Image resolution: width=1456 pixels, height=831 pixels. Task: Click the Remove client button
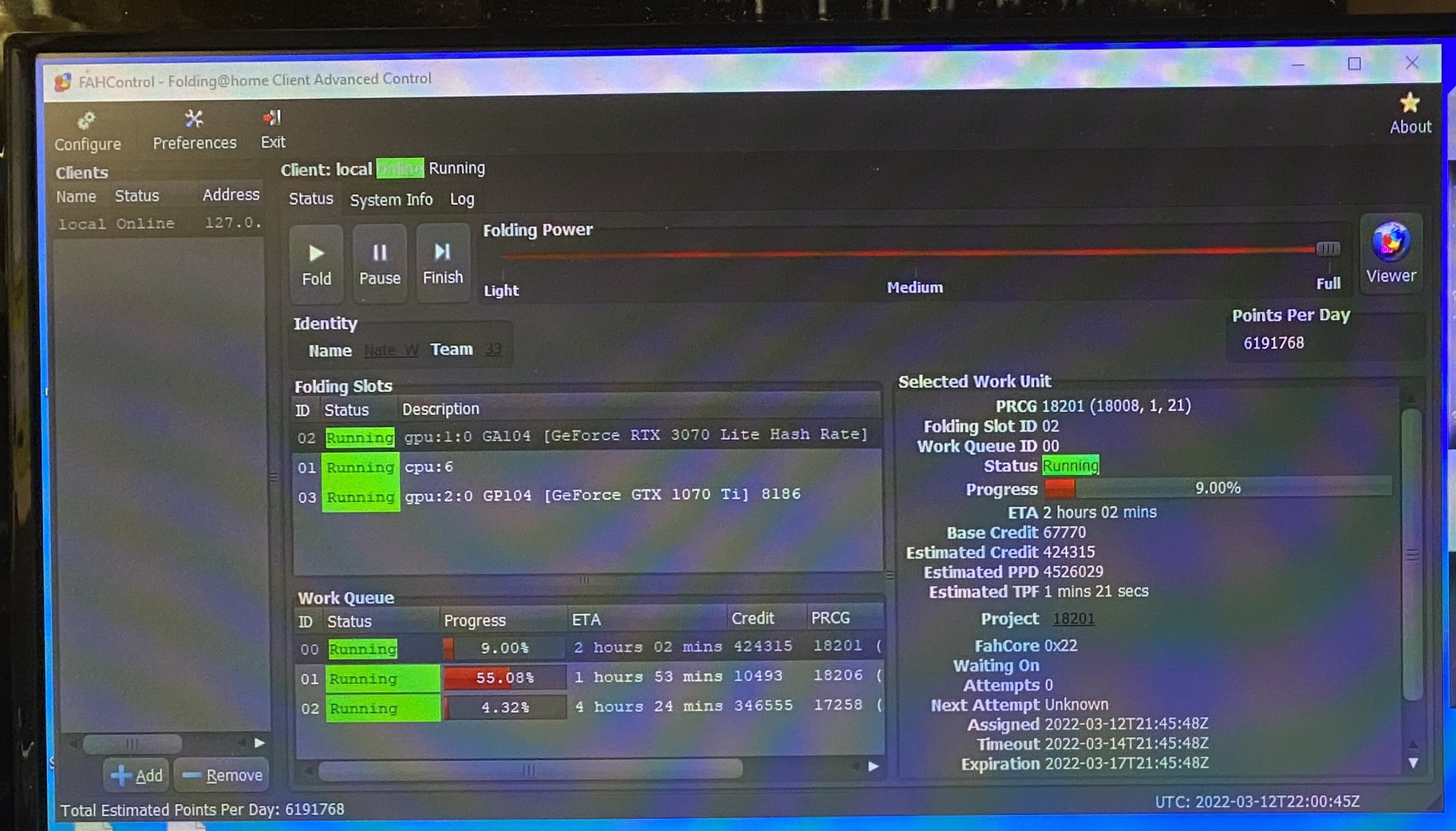223,775
